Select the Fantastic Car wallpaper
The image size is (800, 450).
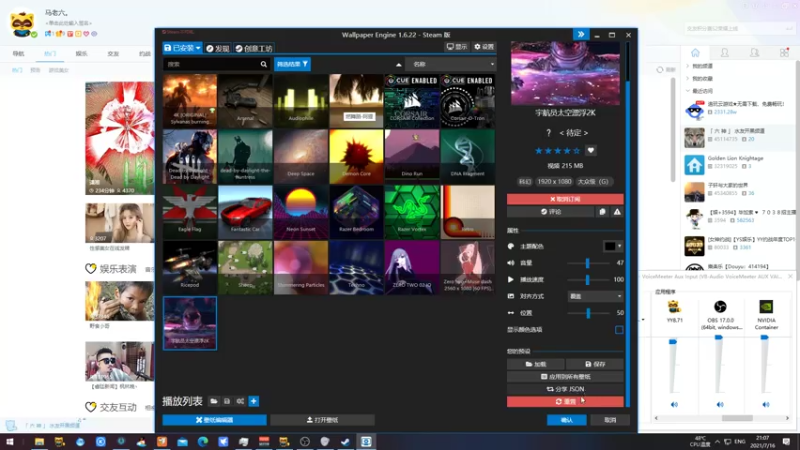point(245,212)
